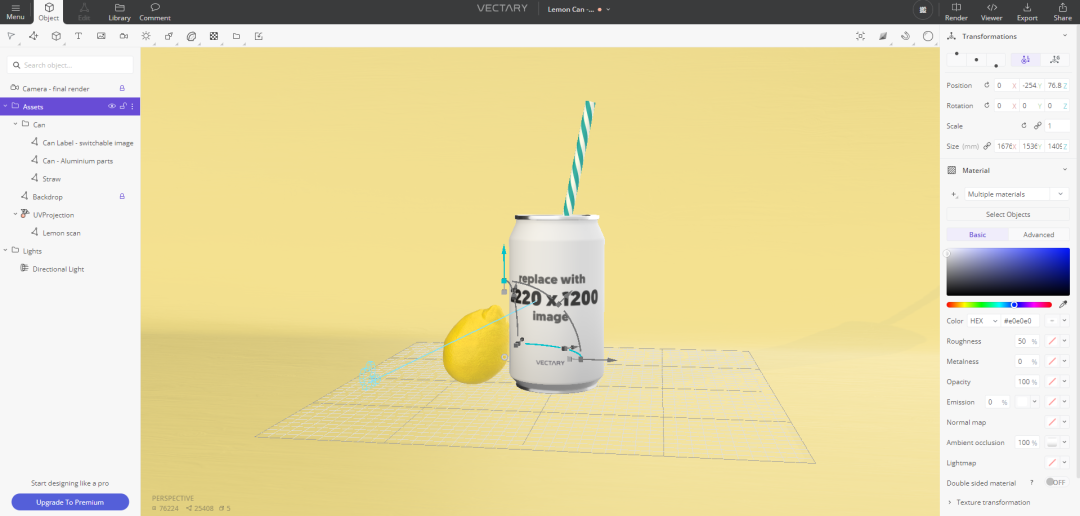Viewport: 1080px width, 516px height.
Task: Hide Assets folder with eye icon
Action: tap(112, 106)
